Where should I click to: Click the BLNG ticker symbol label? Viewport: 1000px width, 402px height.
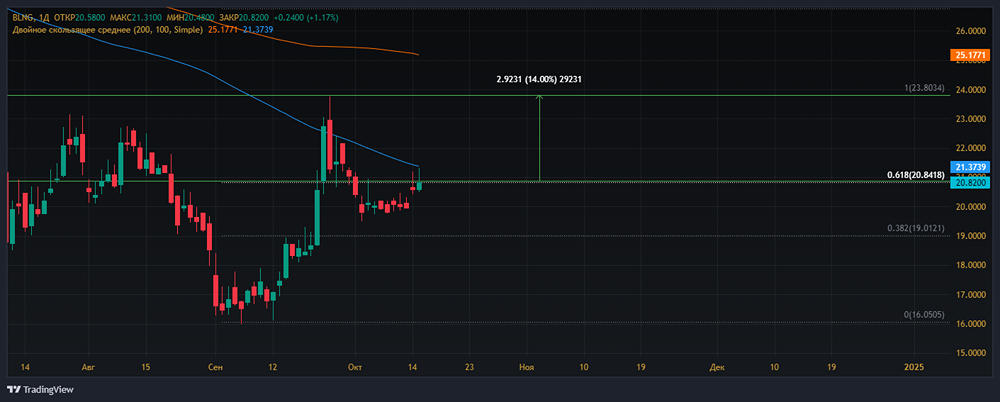tap(22, 19)
